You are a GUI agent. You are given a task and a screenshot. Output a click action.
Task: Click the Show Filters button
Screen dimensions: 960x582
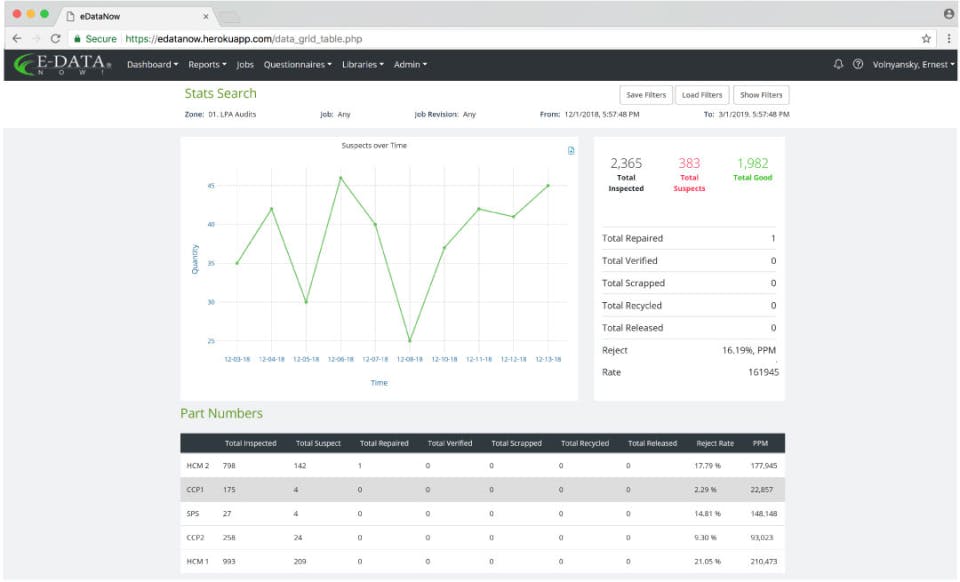[761, 95]
